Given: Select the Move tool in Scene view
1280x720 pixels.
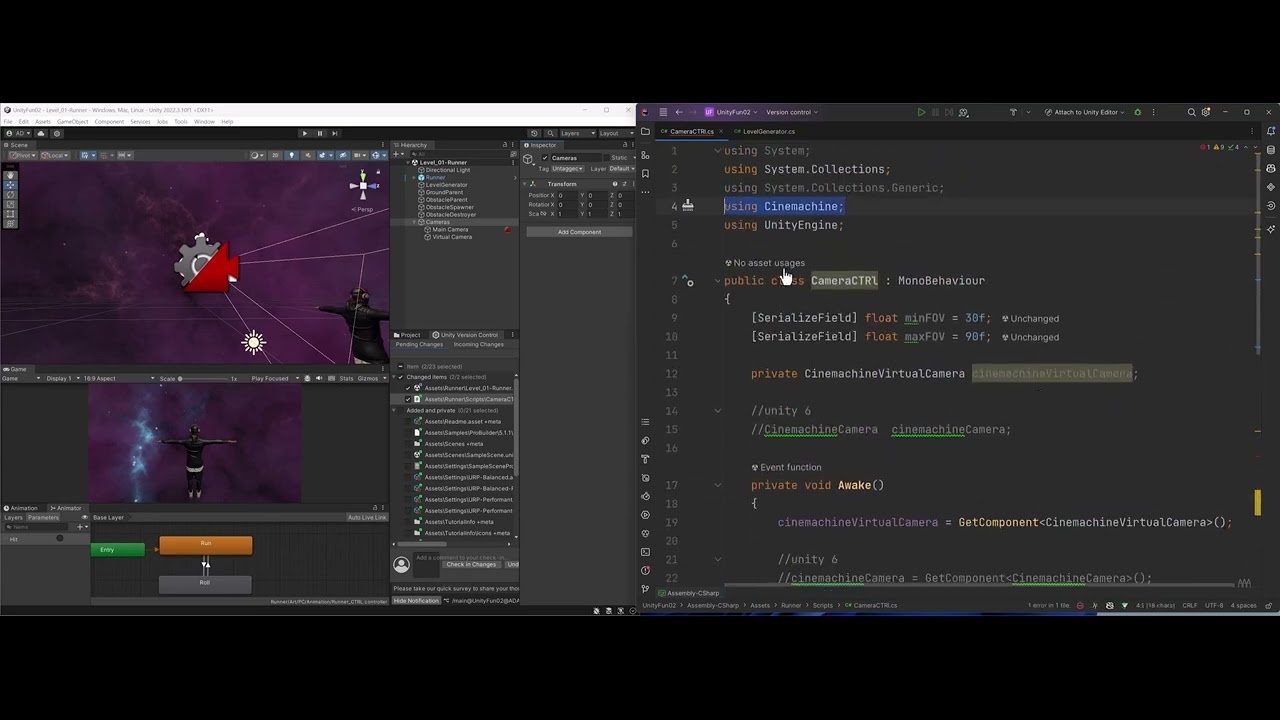Looking at the screenshot, I should (x=11, y=185).
